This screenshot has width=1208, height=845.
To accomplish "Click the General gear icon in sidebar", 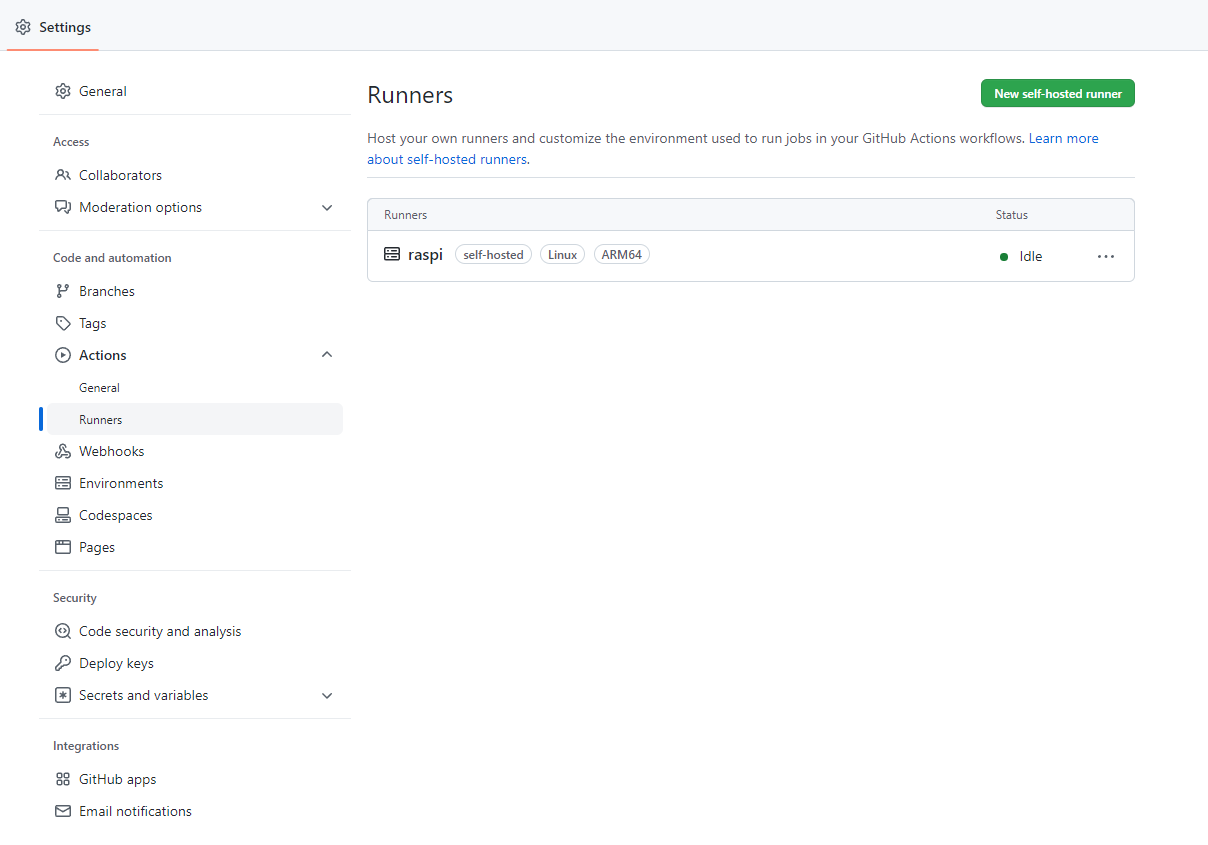I will pyautogui.click(x=63, y=91).
